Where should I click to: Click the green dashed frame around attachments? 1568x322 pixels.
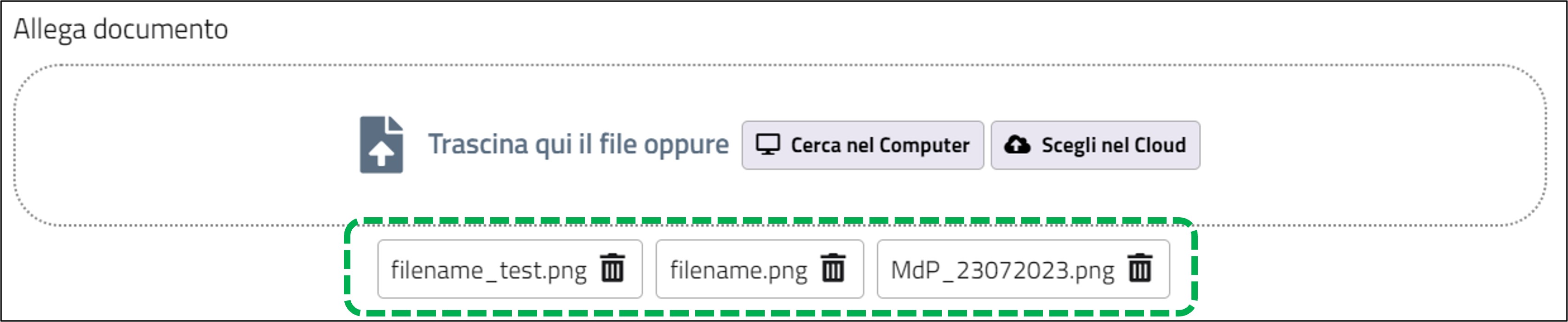tap(771, 220)
